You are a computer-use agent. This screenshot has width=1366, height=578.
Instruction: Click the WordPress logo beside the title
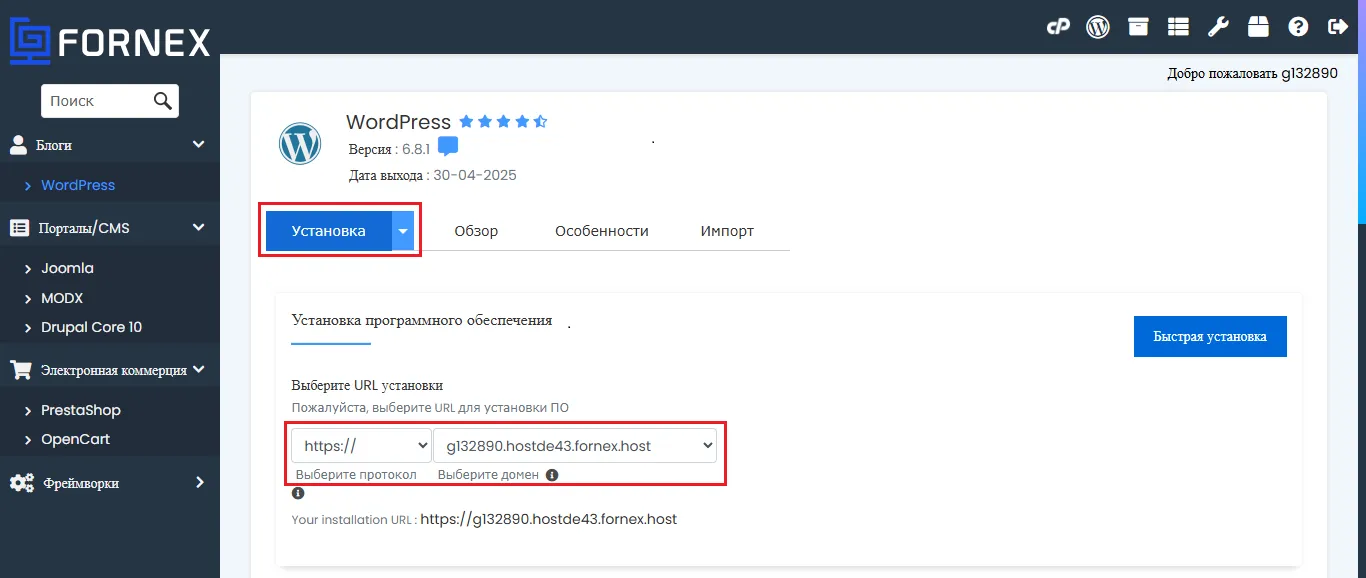300,144
